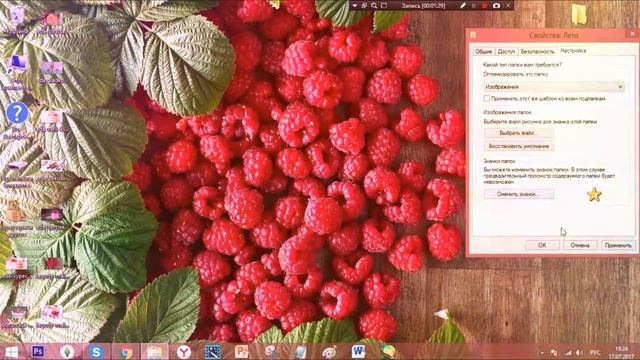Open Microsoft Word from the taskbar
Image resolution: width=640 pixels, height=360 pixels.
tap(358, 352)
